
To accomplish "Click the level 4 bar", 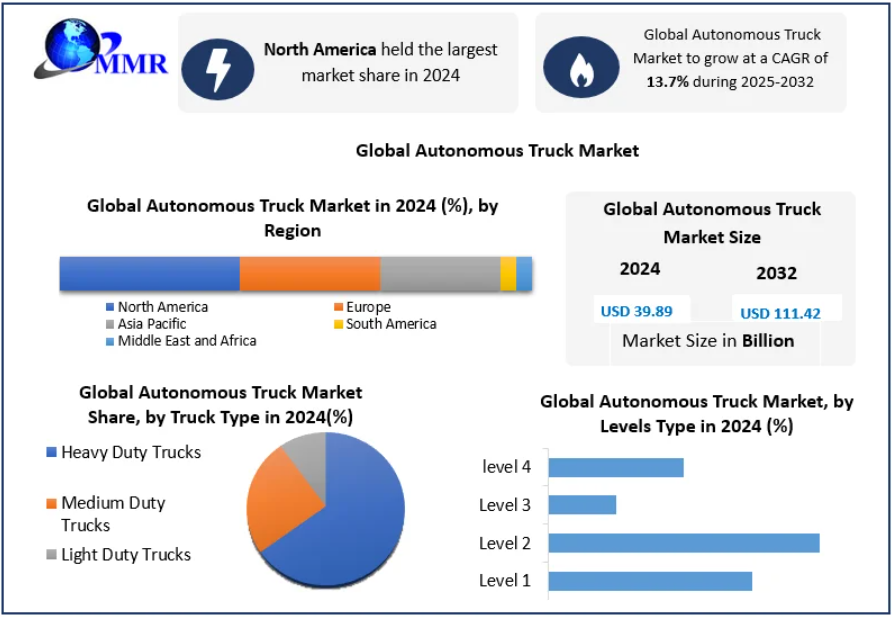I will [616, 467].
